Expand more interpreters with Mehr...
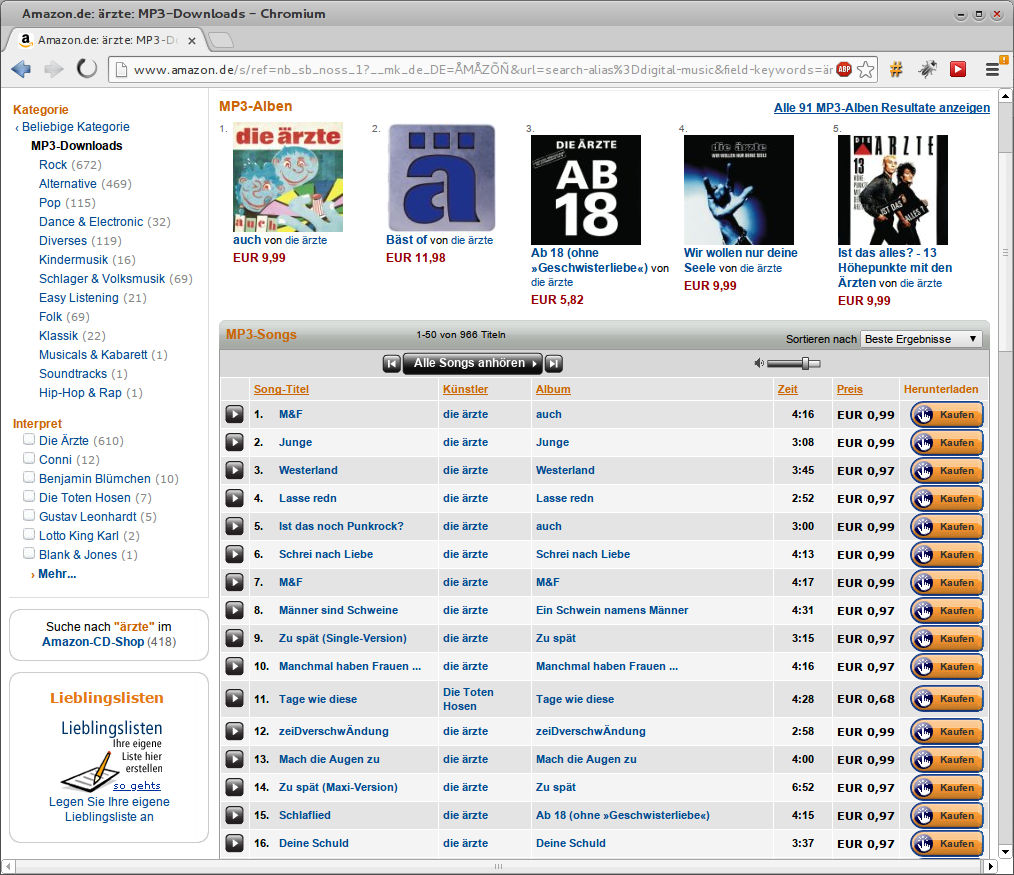Screen dimensions: 1014x875 click(x=56, y=574)
